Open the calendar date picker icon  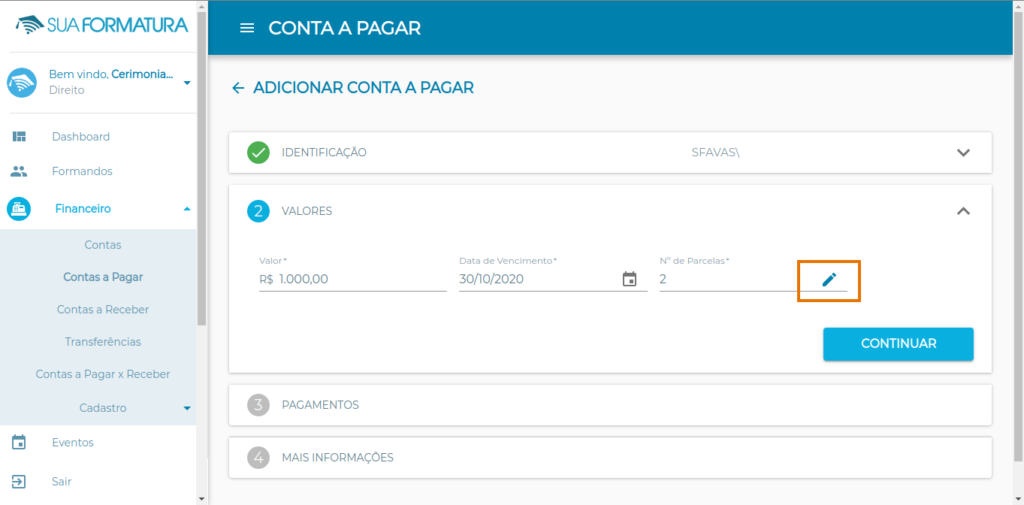(629, 280)
